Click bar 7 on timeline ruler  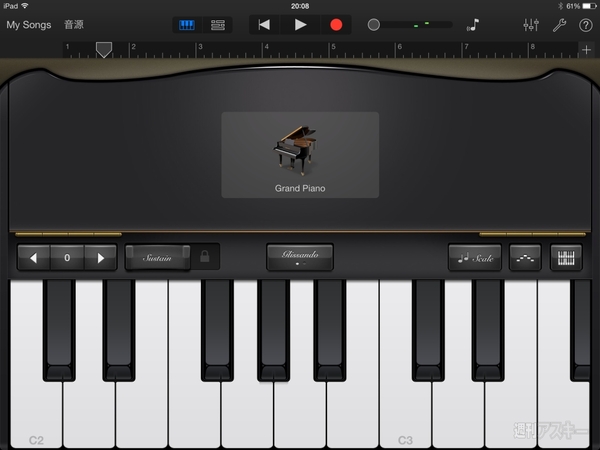click(x=466, y=47)
